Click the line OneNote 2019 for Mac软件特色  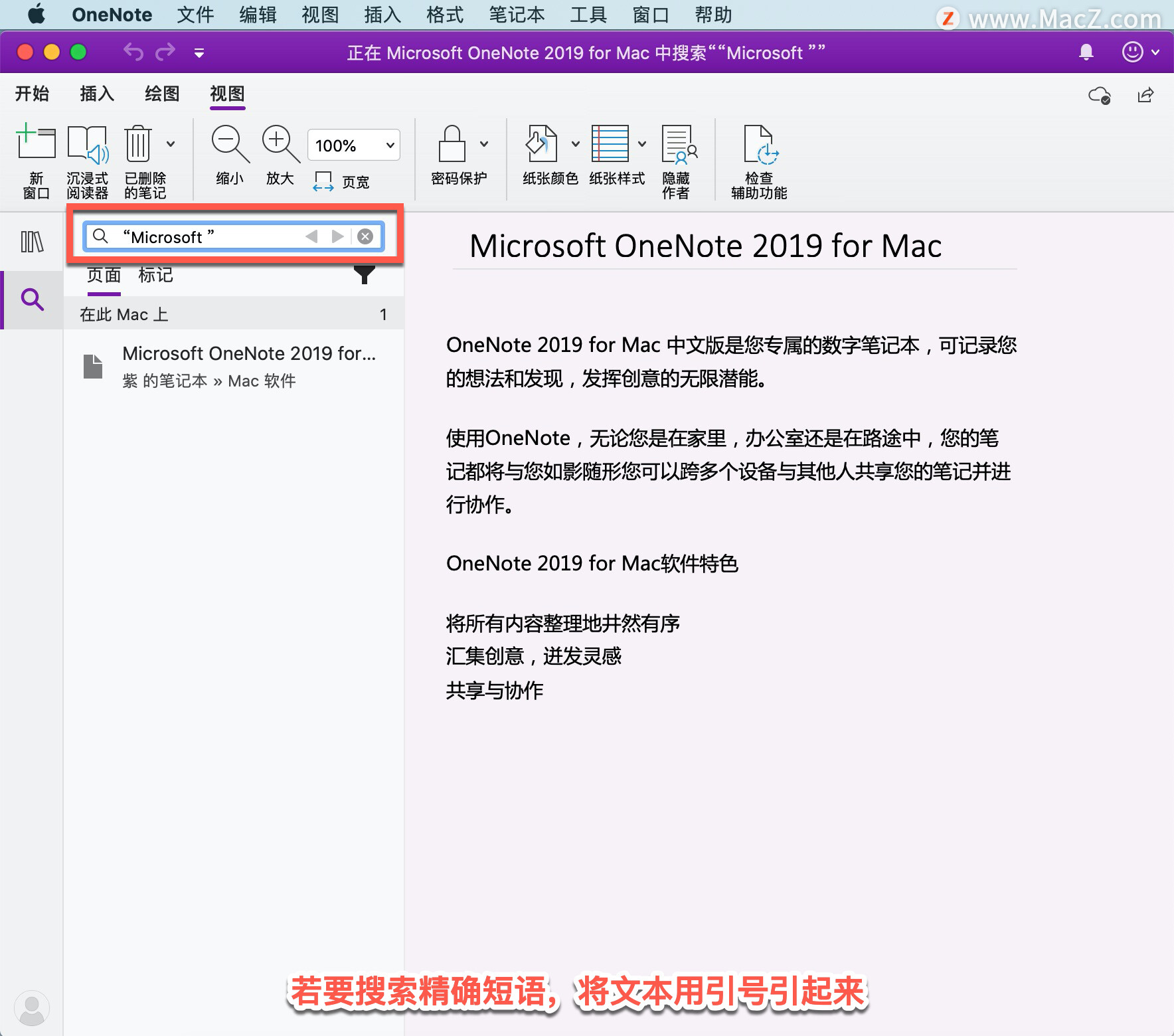(592, 563)
